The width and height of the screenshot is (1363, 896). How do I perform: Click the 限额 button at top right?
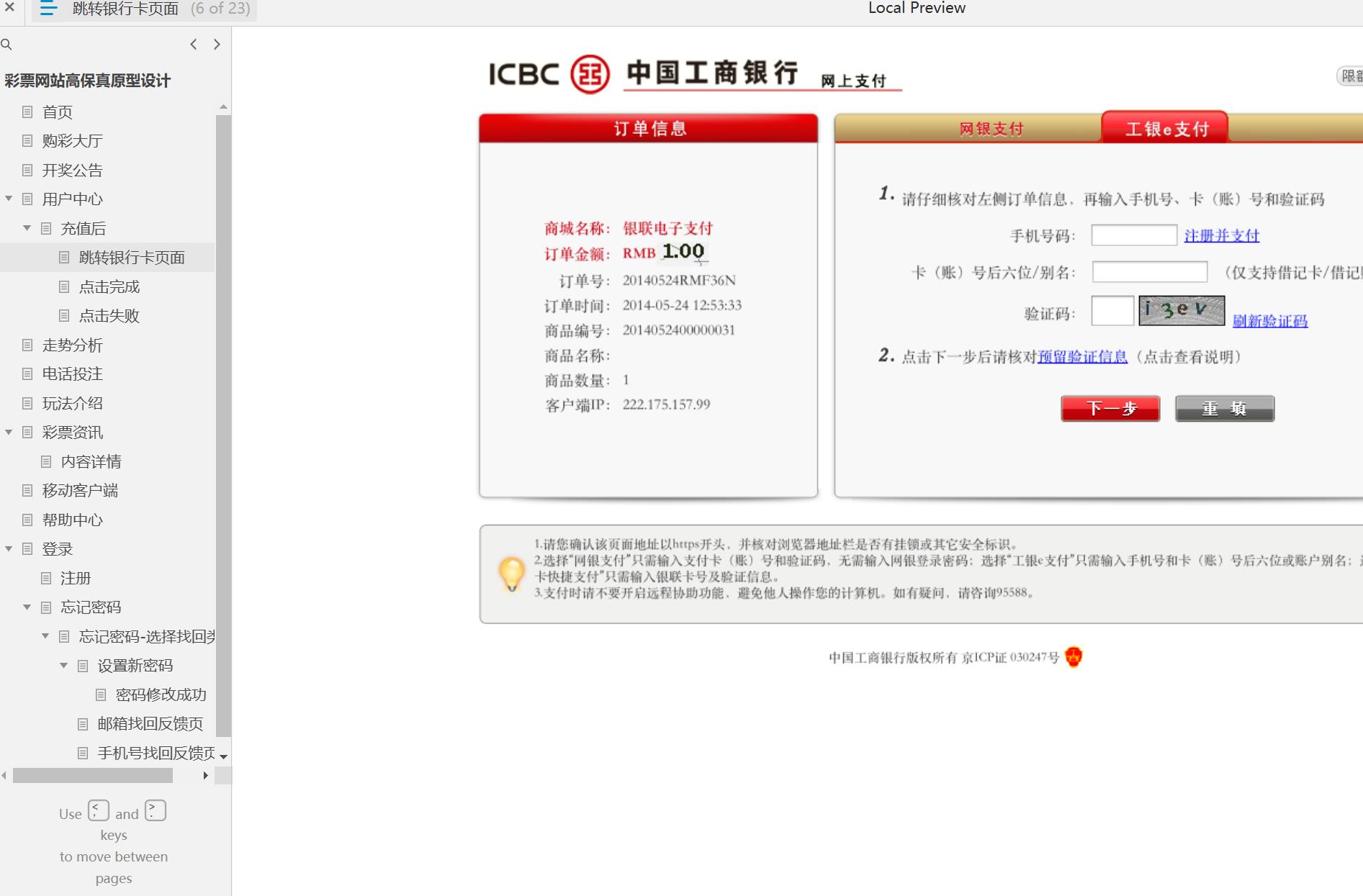(1351, 76)
